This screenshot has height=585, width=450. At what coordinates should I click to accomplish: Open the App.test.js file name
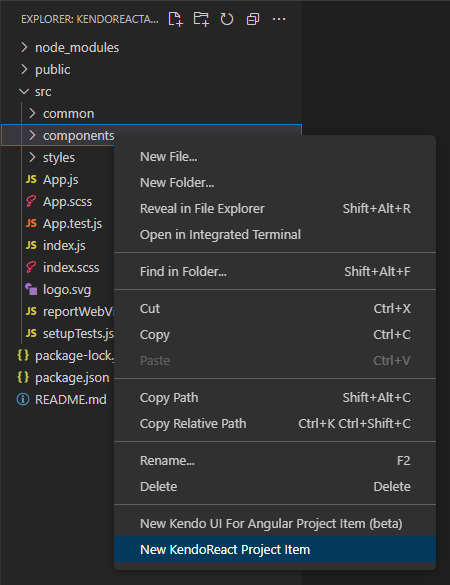click(x=72, y=224)
